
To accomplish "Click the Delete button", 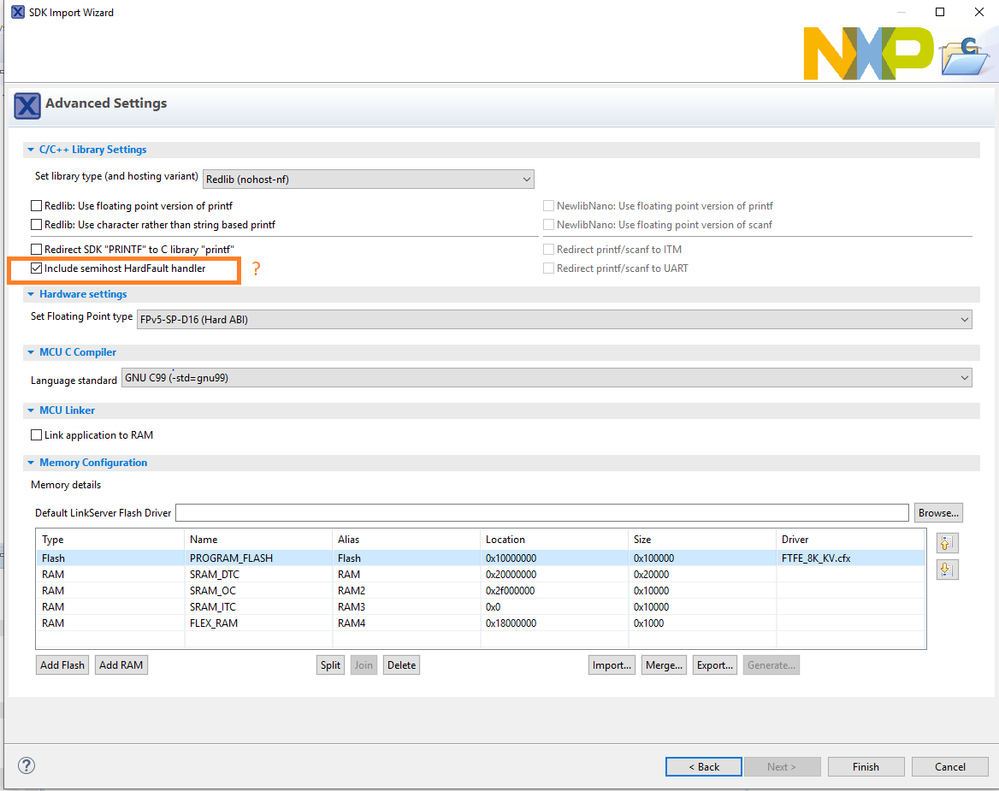I will [401, 665].
